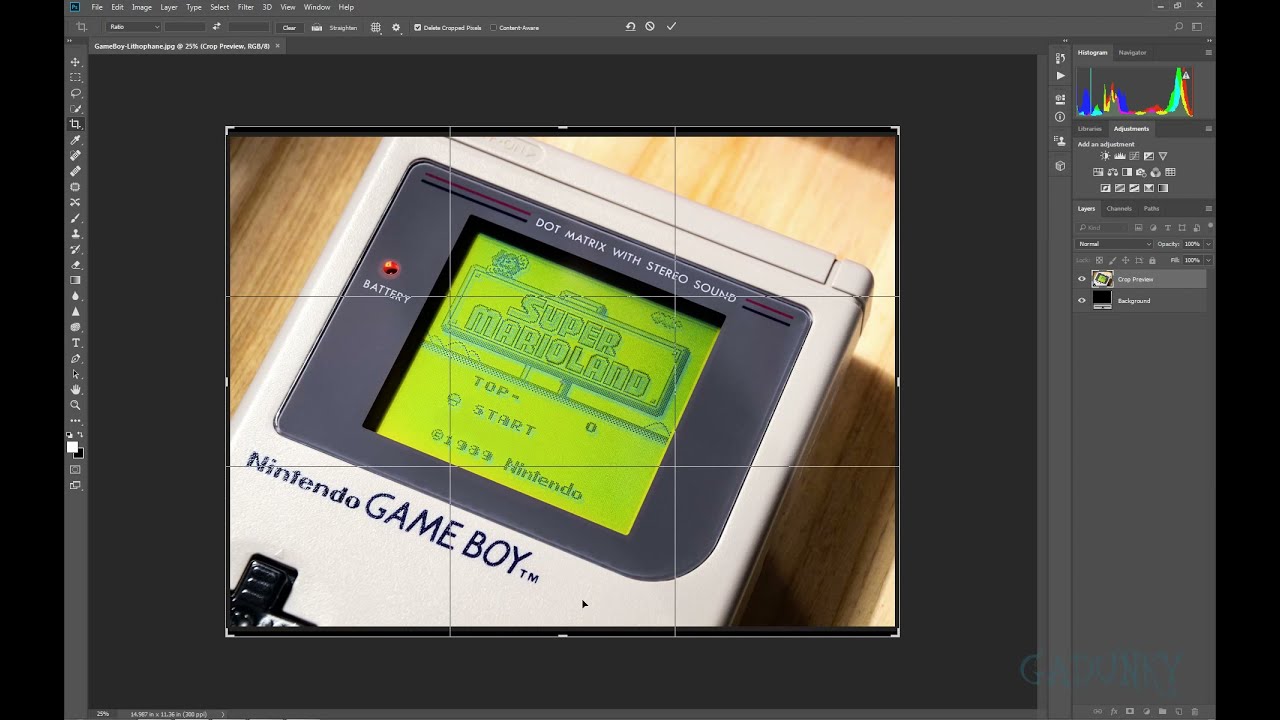The image size is (1280, 720).
Task: Click the Straighten tool button
Action: (x=334, y=27)
